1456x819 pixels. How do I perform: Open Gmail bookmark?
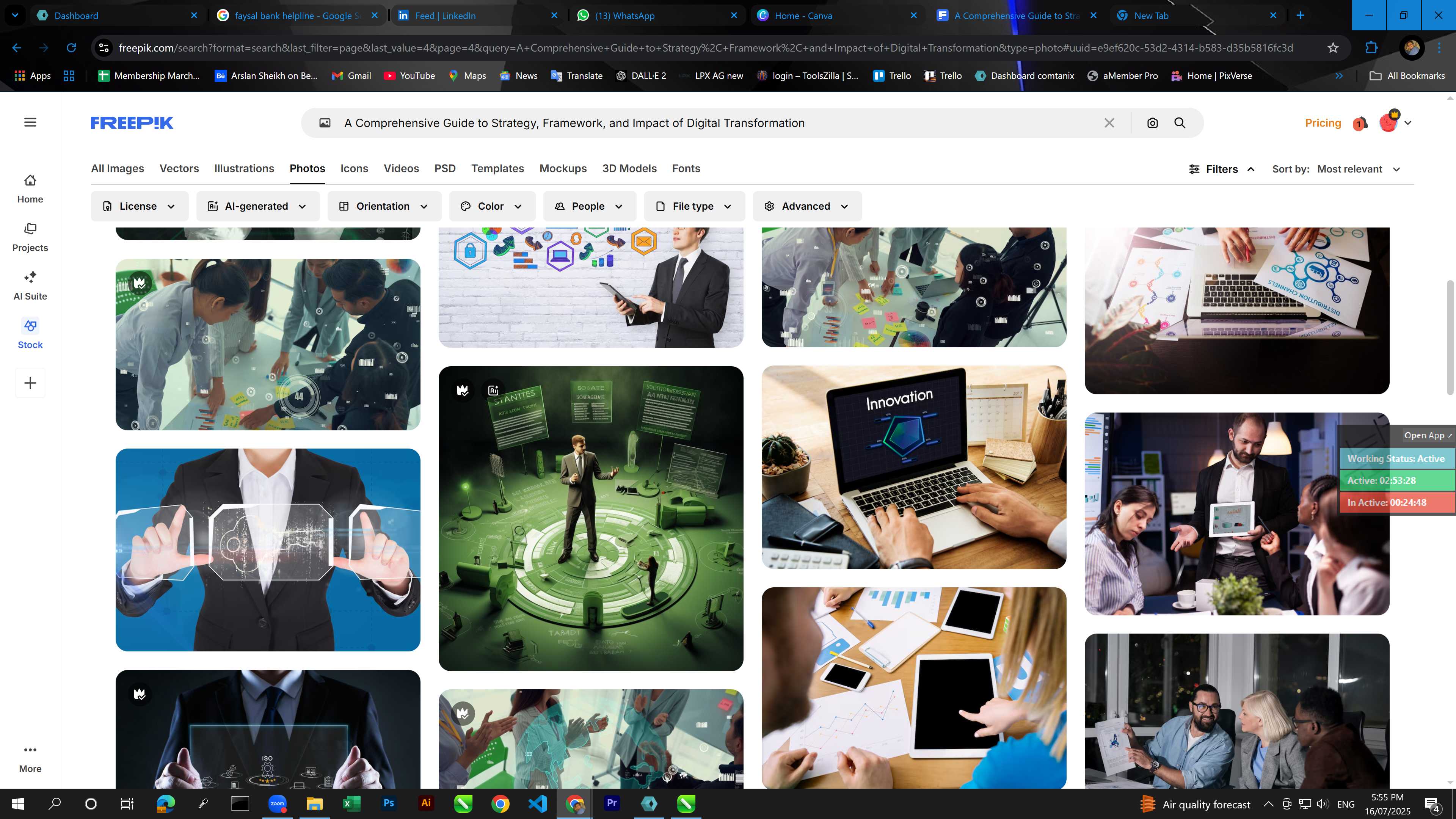(x=351, y=76)
